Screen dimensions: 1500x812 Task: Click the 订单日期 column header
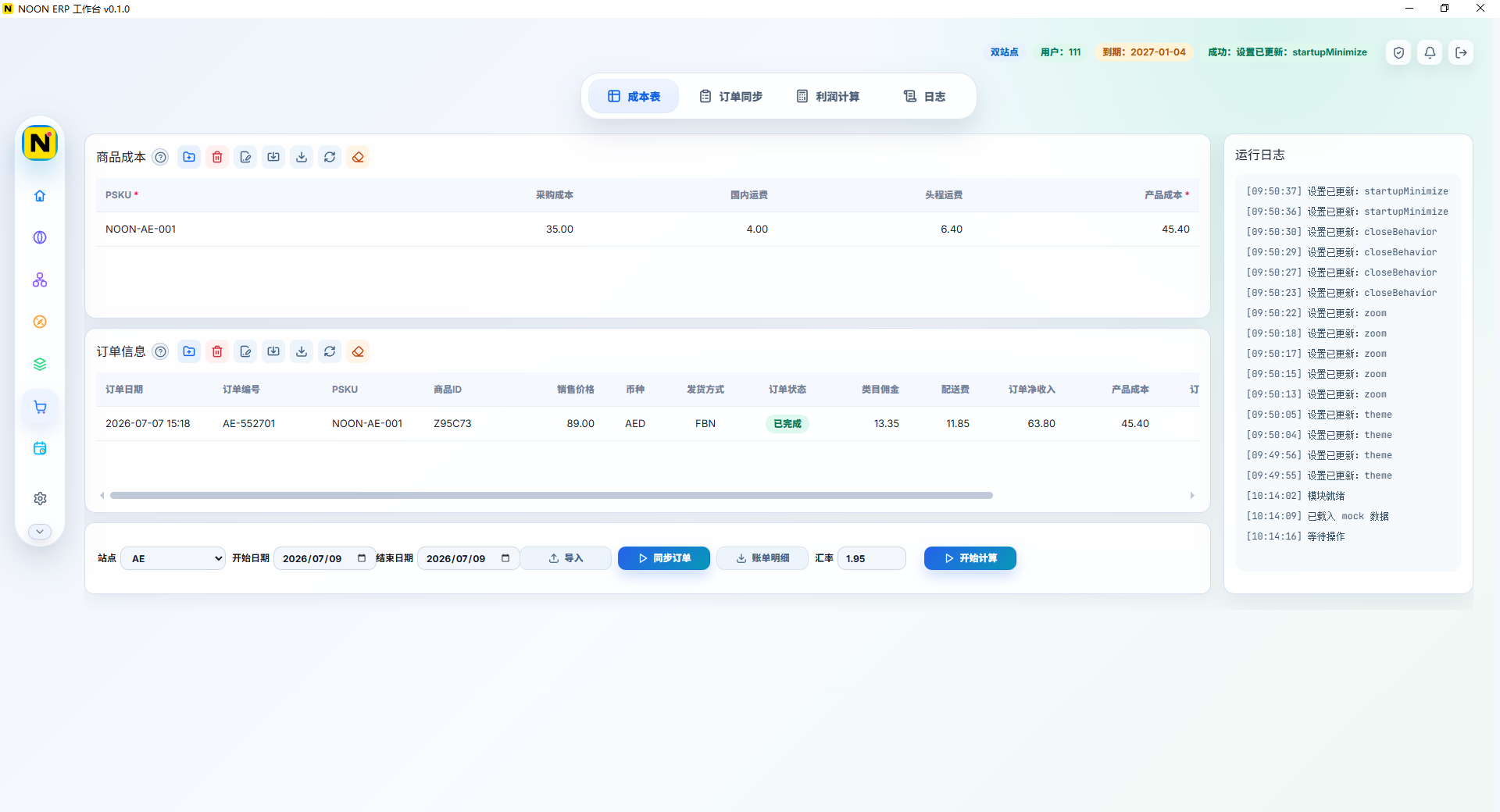[124, 389]
